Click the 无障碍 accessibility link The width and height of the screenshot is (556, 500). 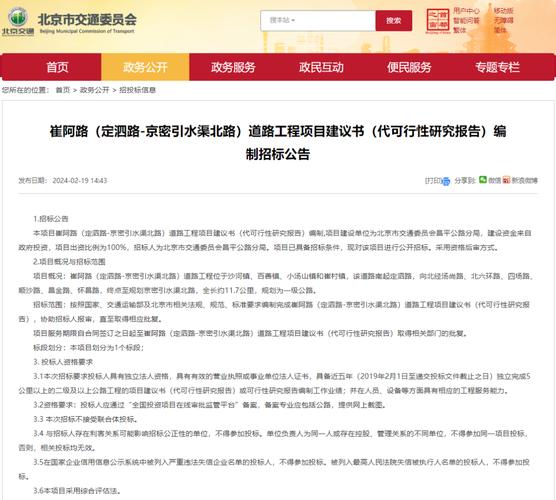[x=504, y=21]
